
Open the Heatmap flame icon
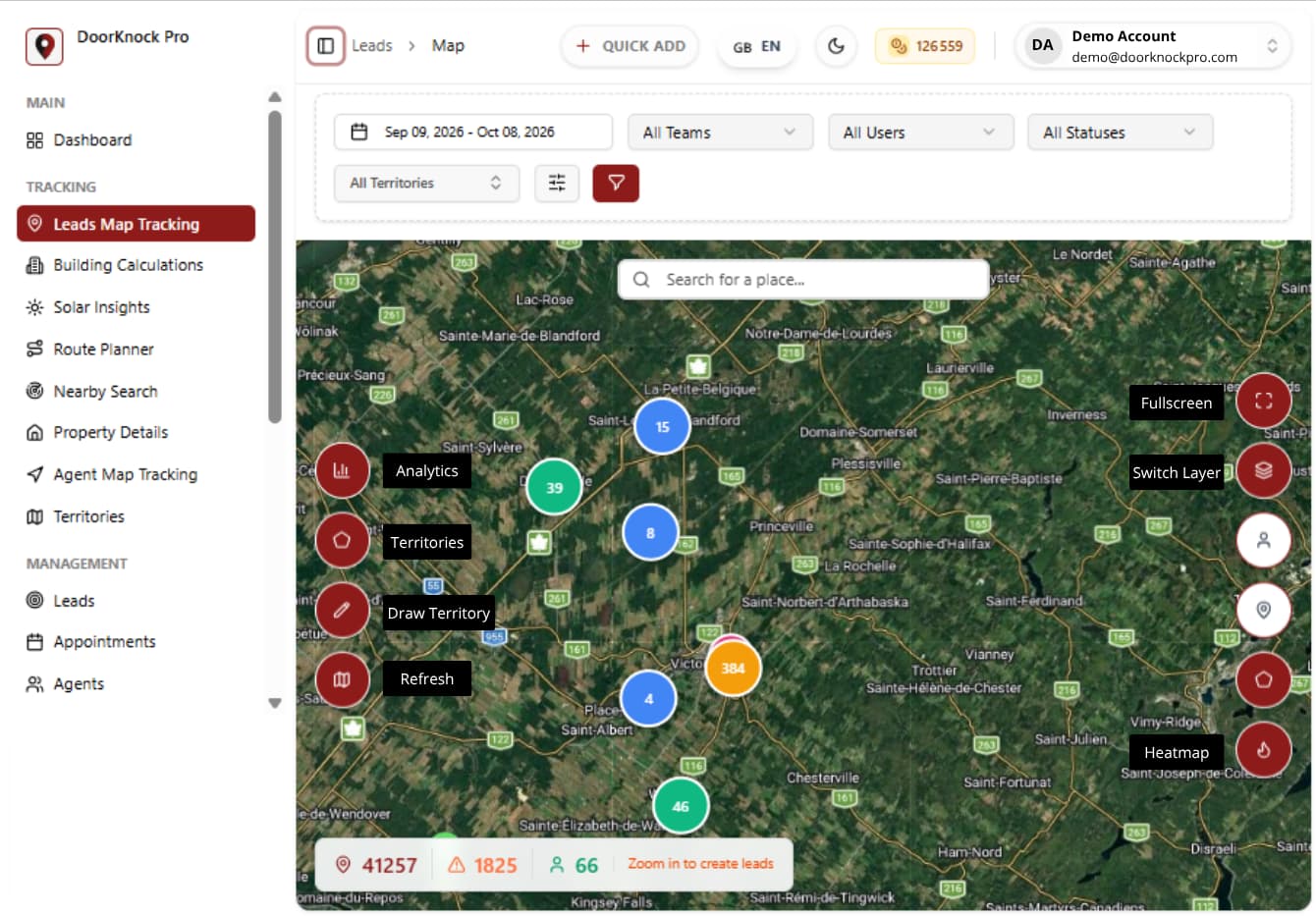[x=1263, y=750]
